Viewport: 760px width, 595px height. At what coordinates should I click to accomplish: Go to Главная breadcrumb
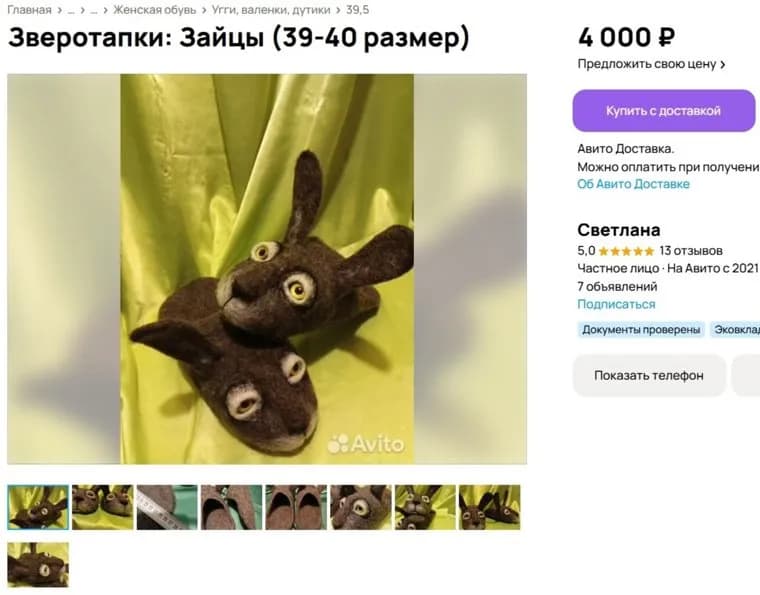coord(29,10)
